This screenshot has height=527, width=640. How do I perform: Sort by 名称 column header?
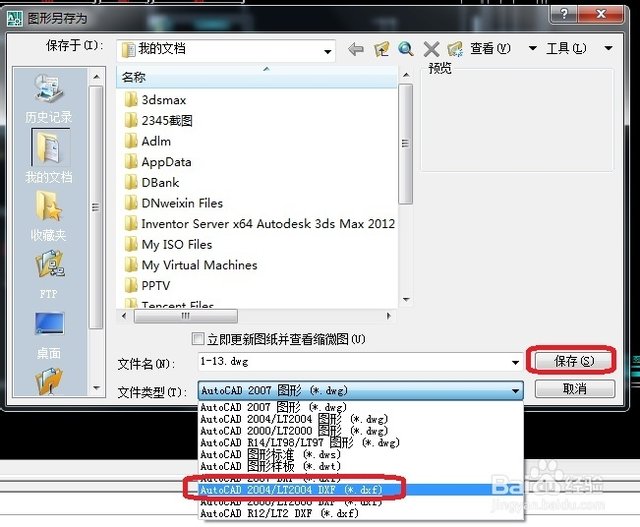[x=256, y=77]
